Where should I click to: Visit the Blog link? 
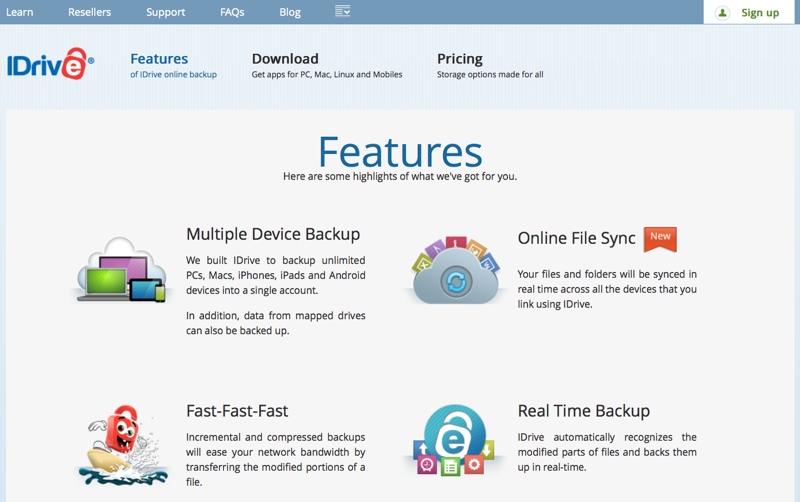coord(290,12)
